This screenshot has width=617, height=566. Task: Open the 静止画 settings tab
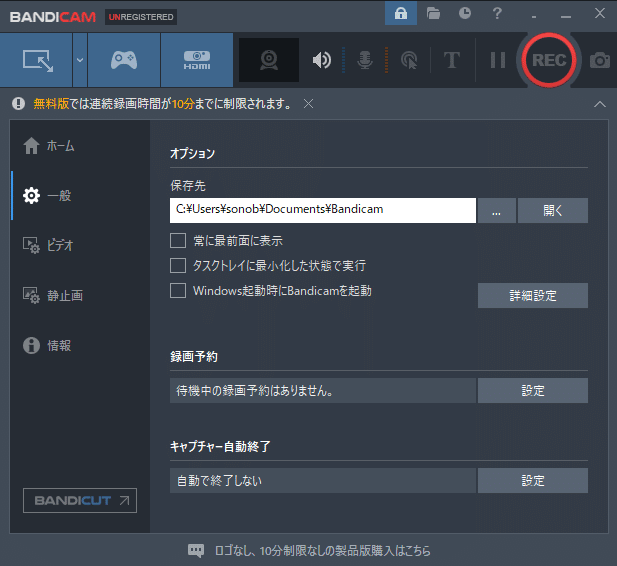point(80,295)
